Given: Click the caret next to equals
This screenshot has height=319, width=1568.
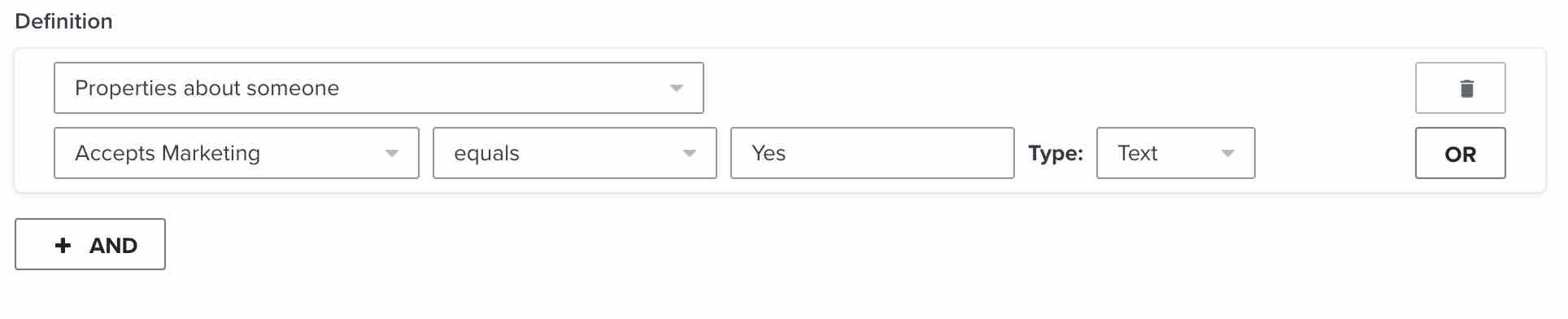Looking at the screenshot, I should [x=689, y=153].
